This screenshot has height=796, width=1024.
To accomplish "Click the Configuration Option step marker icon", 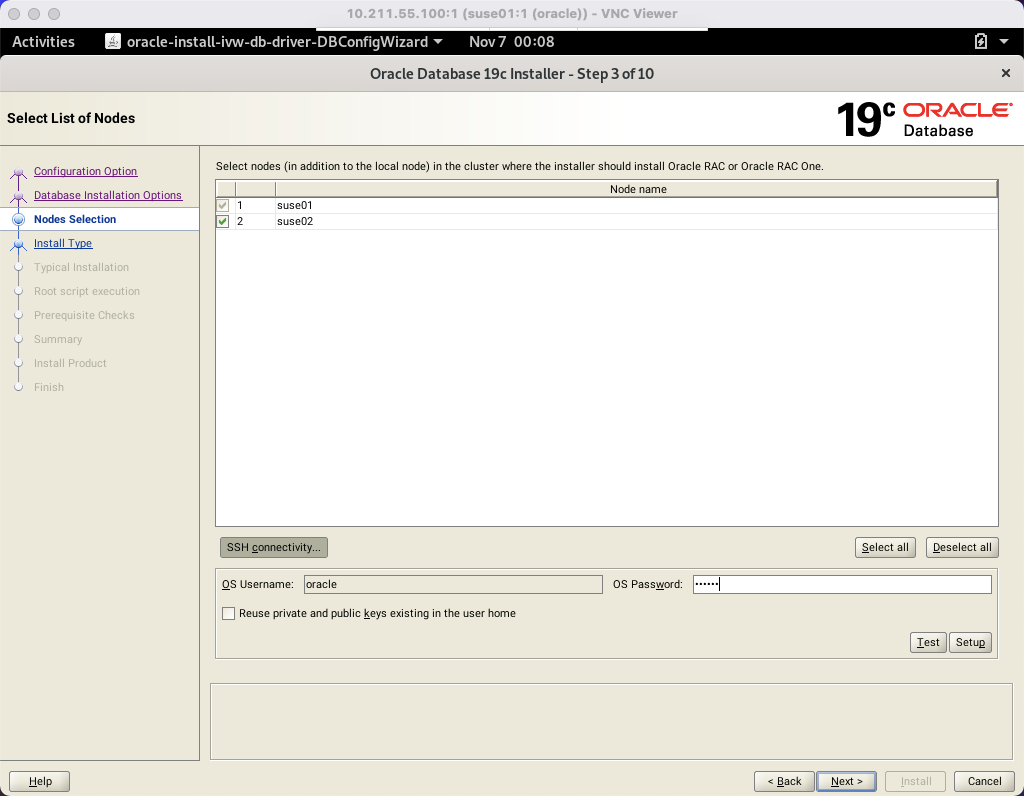I will coord(19,172).
